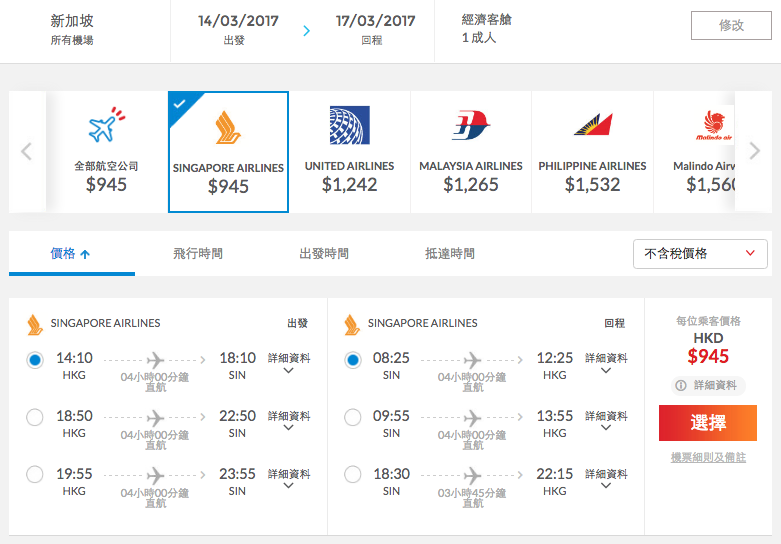Screen dimensions: 781x544
Task: Select the 14:10 HKG outbound flight radio
Action: tap(35, 360)
